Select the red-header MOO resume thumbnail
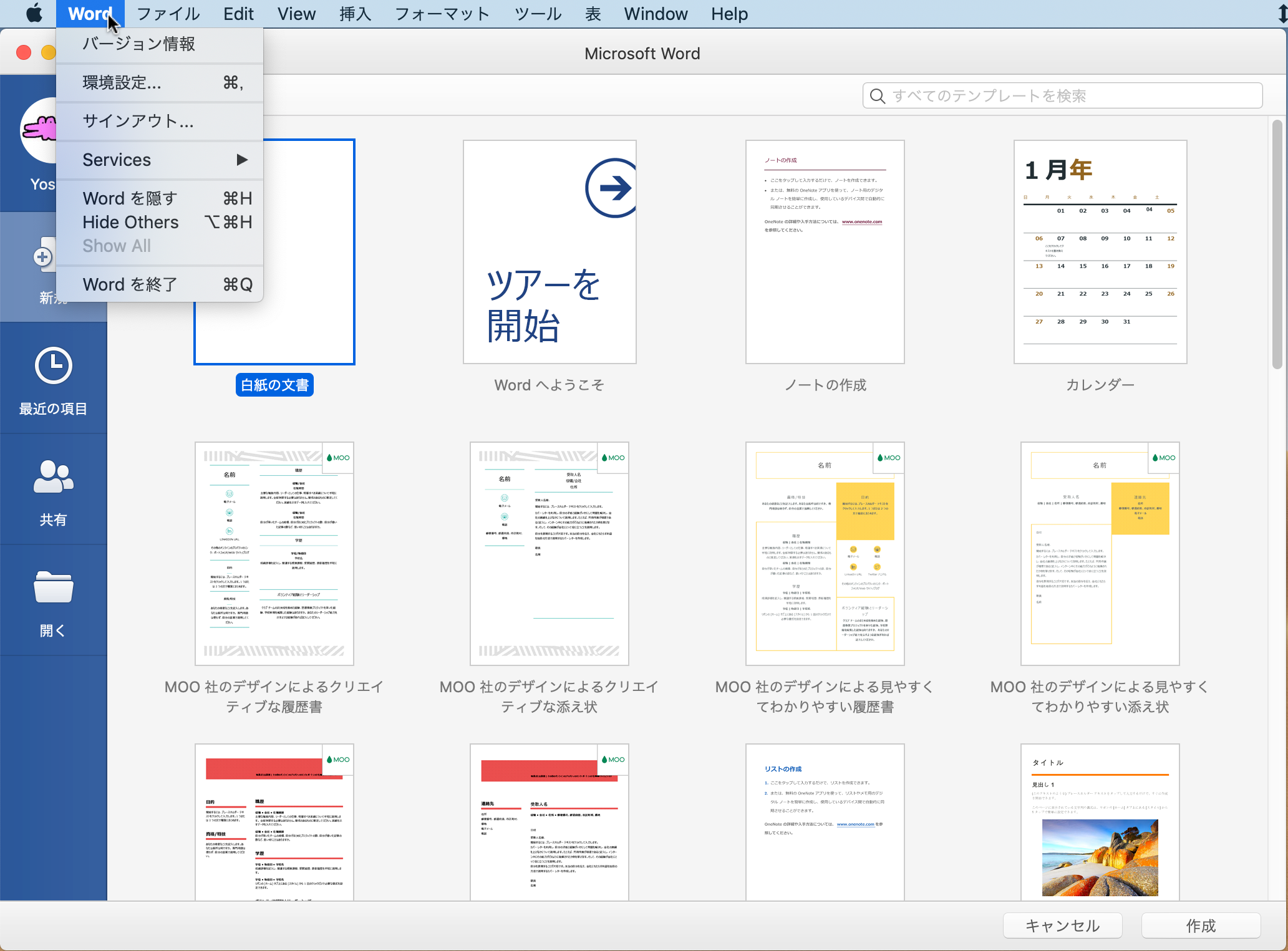The image size is (1288, 951). point(274,822)
